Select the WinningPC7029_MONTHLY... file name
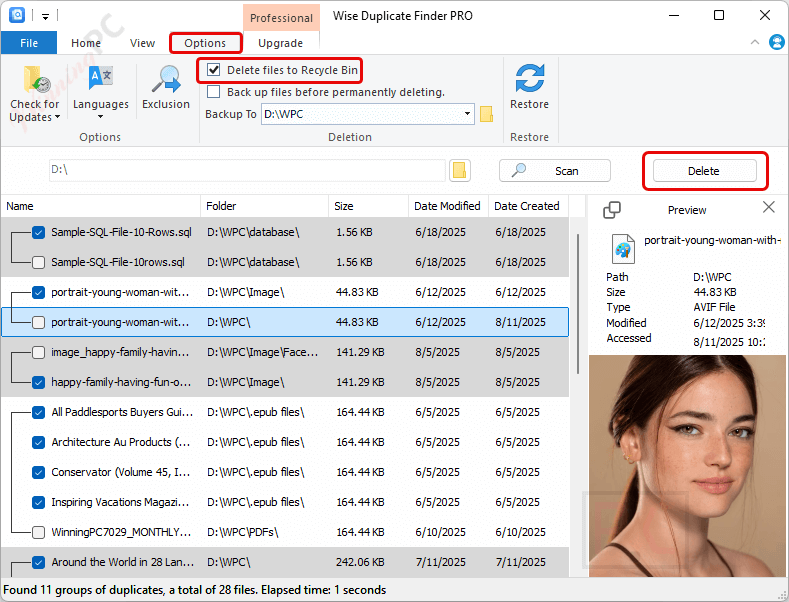The height and width of the screenshot is (602, 789). pos(121,532)
